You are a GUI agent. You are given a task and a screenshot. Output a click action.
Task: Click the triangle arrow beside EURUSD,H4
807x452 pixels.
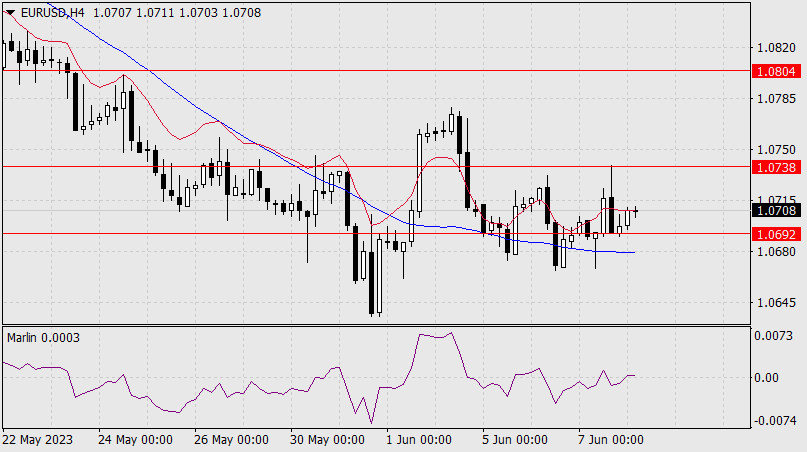(x=9, y=10)
